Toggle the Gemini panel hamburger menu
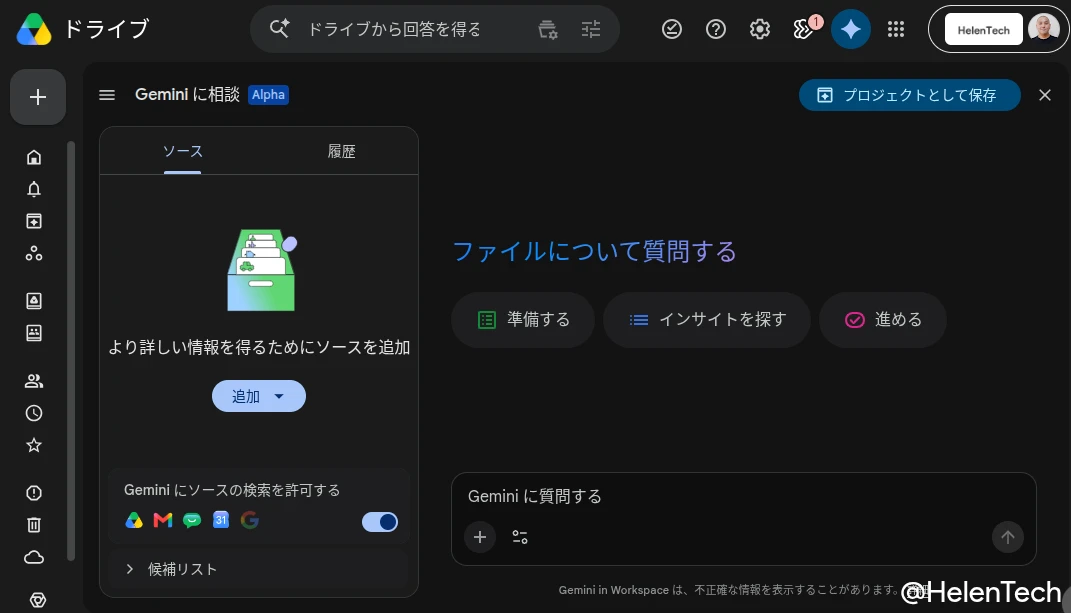Screen dimensions: 1071x613 coord(107,95)
